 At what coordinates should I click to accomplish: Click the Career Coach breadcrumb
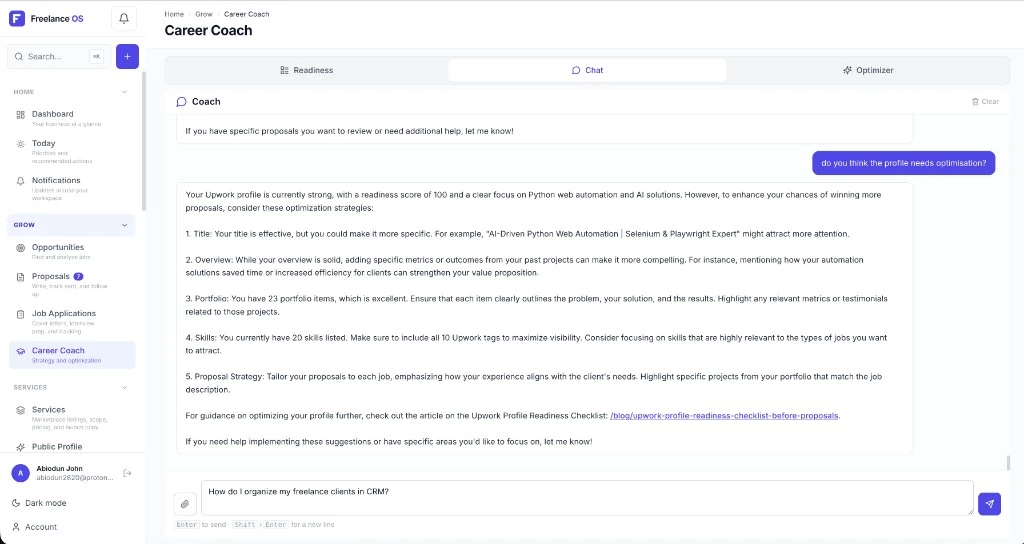point(246,14)
